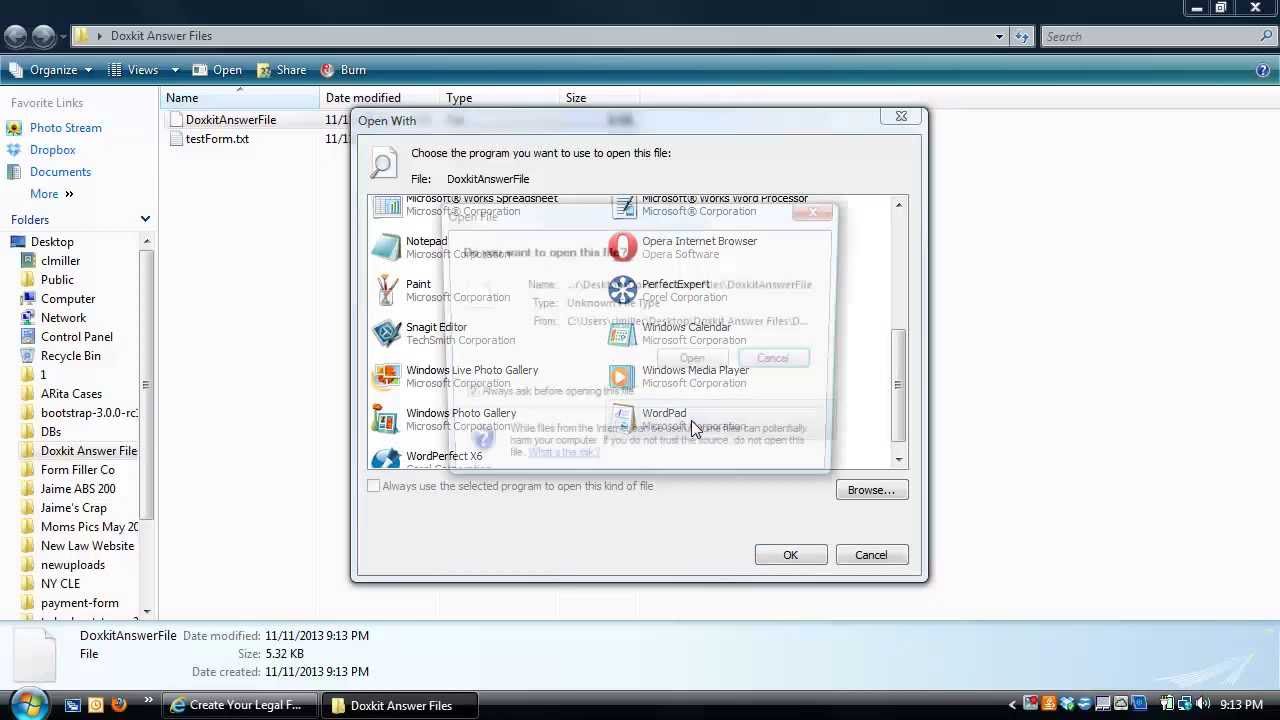Click the Forward navigation button
This screenshot has height=720, width=1280.
click(43, 36)
